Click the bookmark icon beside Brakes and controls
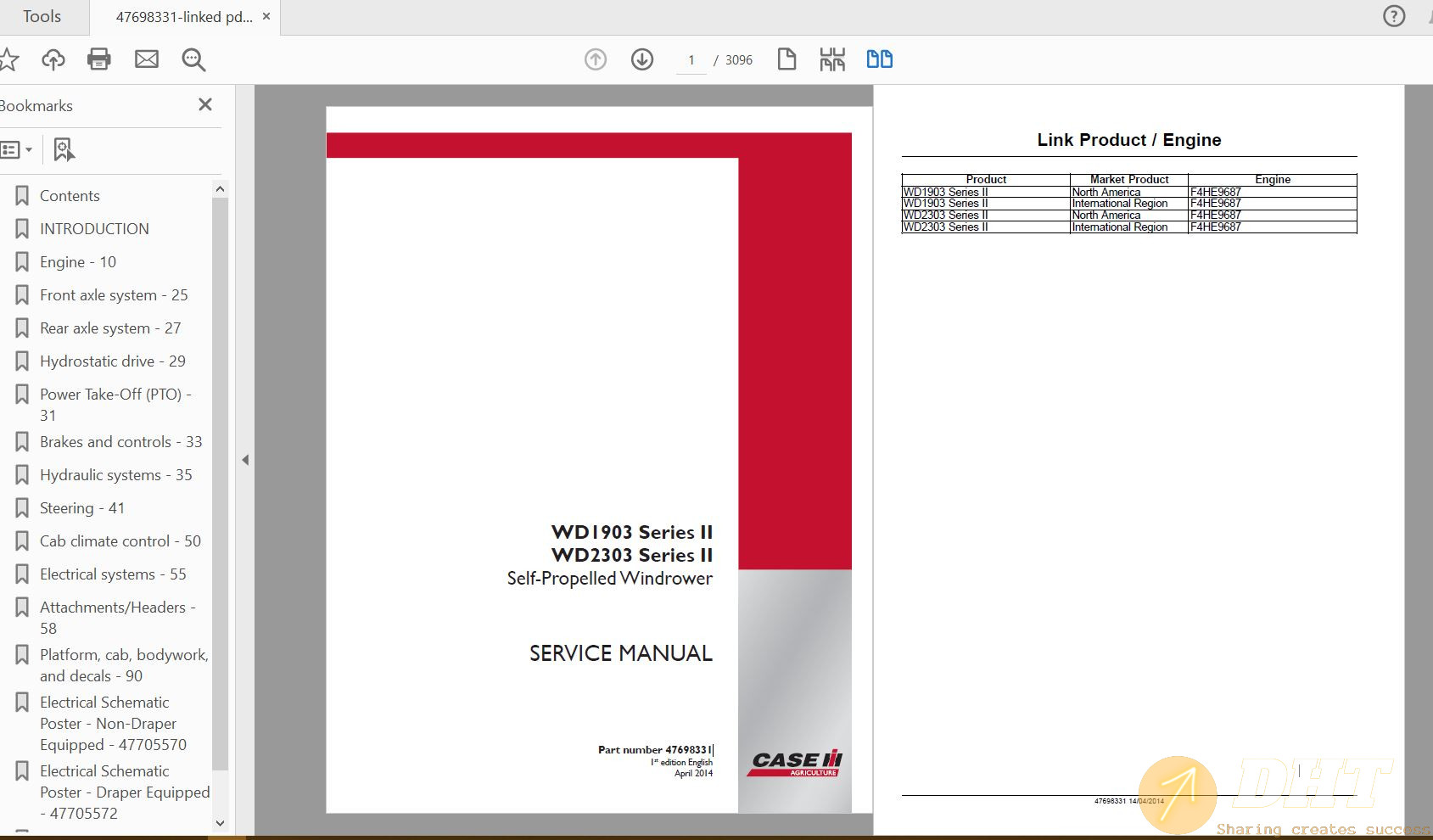The height and width of the screenshot is (840, 1433). tap(22, 442)
